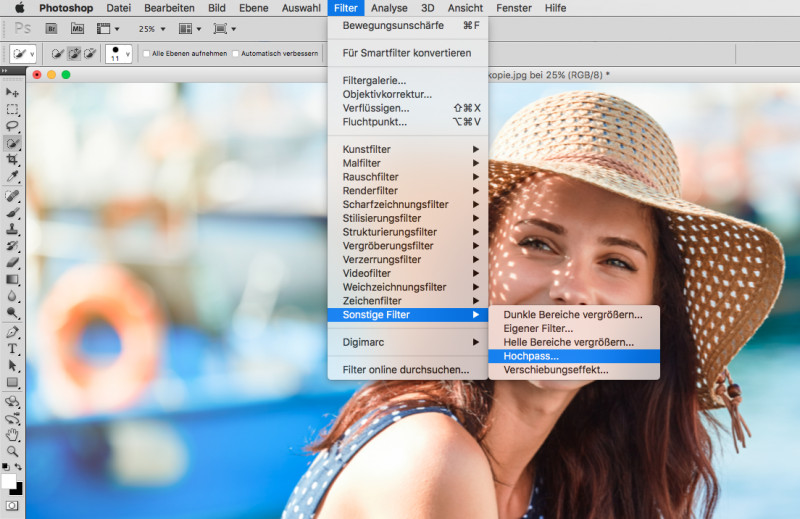This screenshot has width=800, height=519.
Task: Open the Apple menu
Action: pyautogui.click(x=19, y=8)
